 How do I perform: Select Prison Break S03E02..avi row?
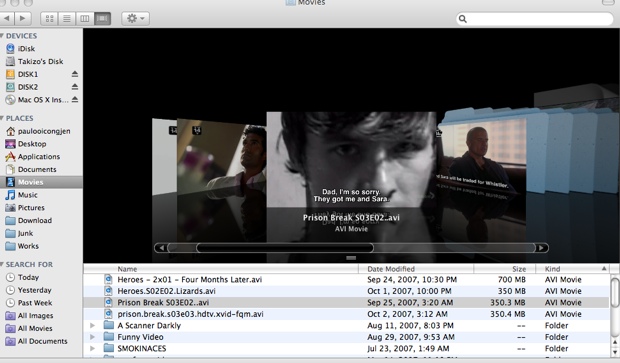(346, 302)
